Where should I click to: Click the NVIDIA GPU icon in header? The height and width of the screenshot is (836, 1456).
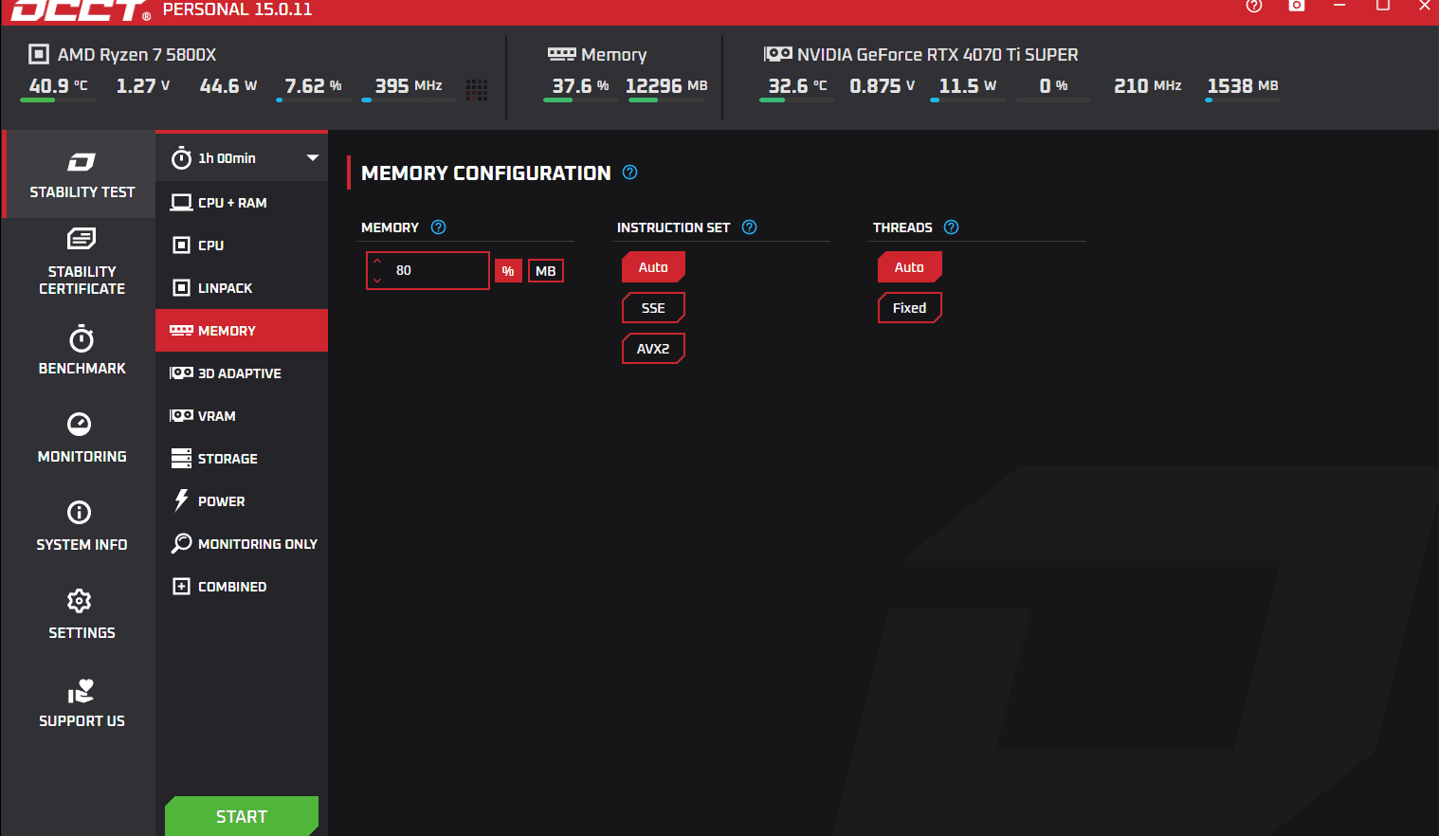778,54
